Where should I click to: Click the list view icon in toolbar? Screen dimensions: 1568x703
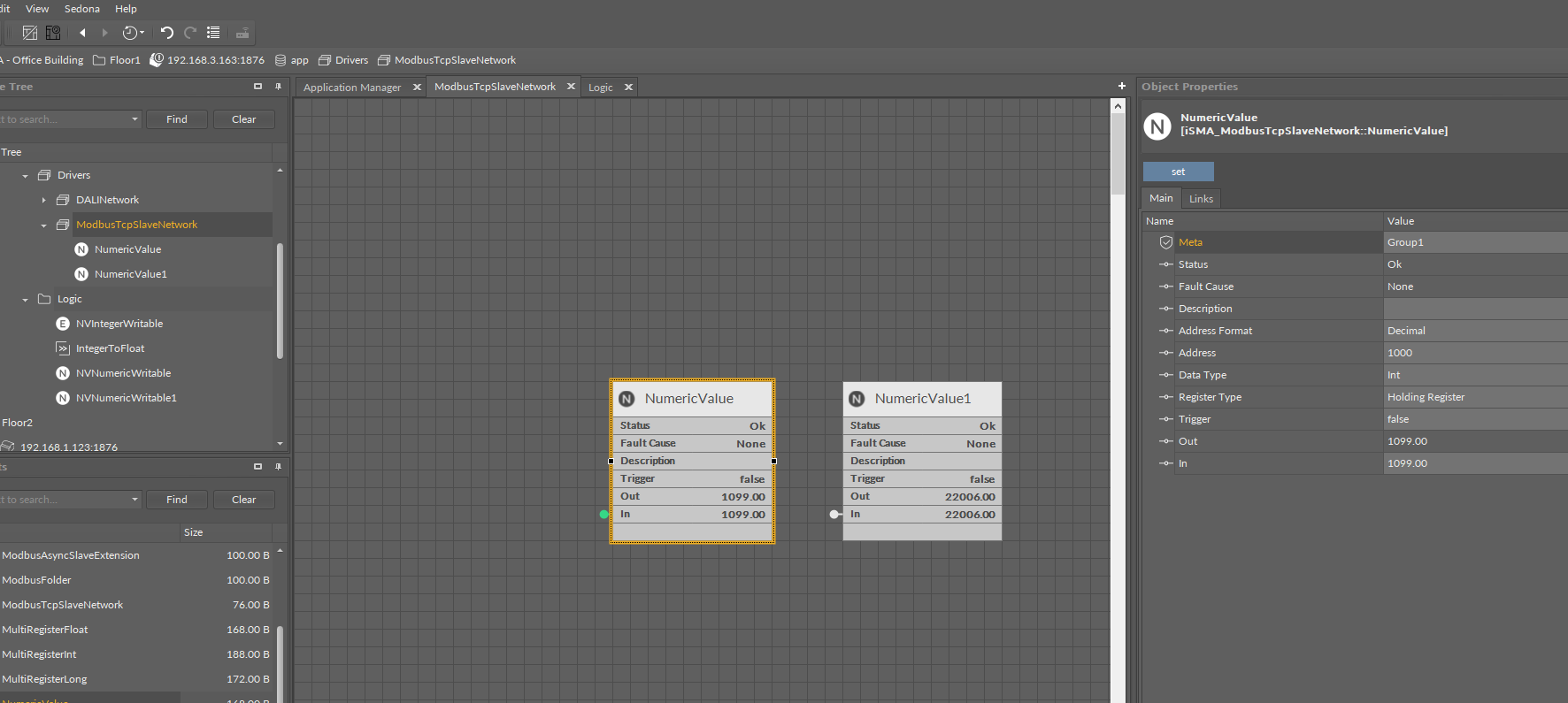[x=213, y=33]
